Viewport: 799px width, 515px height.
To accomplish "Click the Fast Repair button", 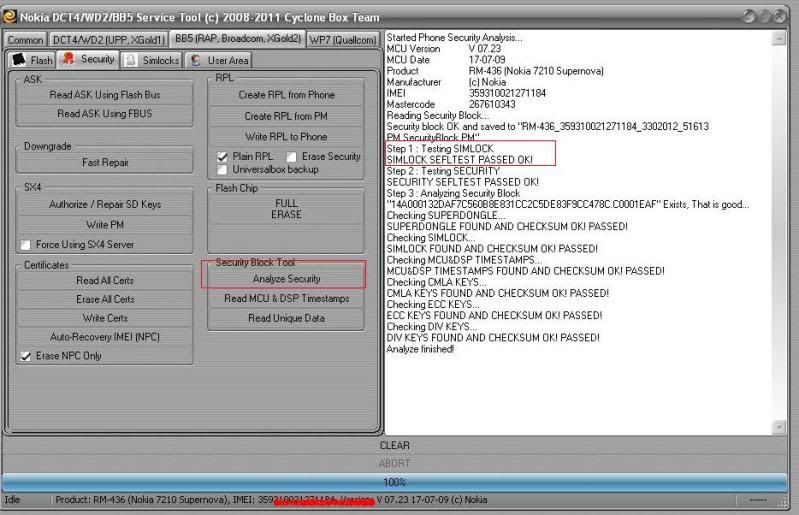I will (x=105, y=163).
